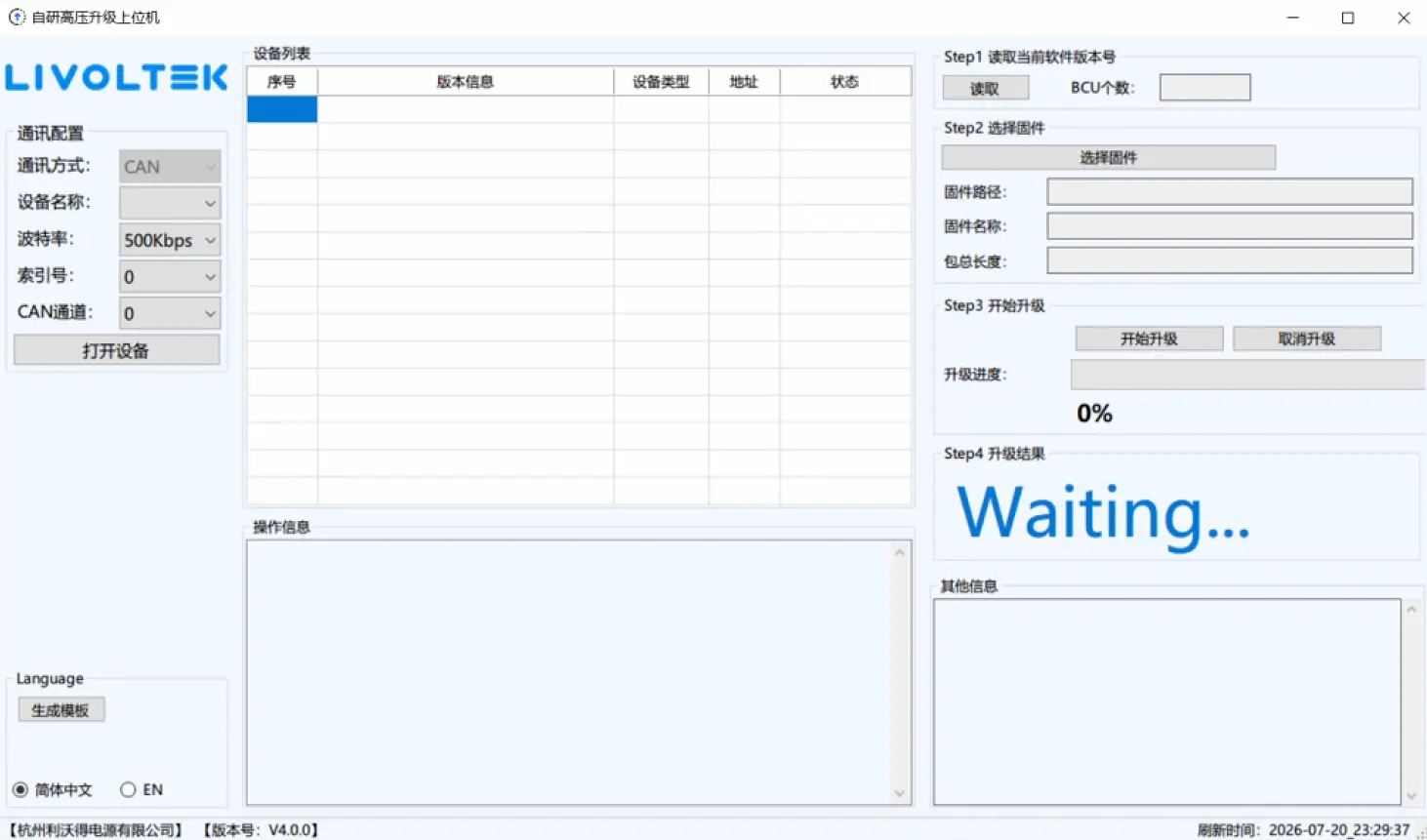Maximize the application window
Viewport: 1427px width, 840px height.
pos(1348,18)
